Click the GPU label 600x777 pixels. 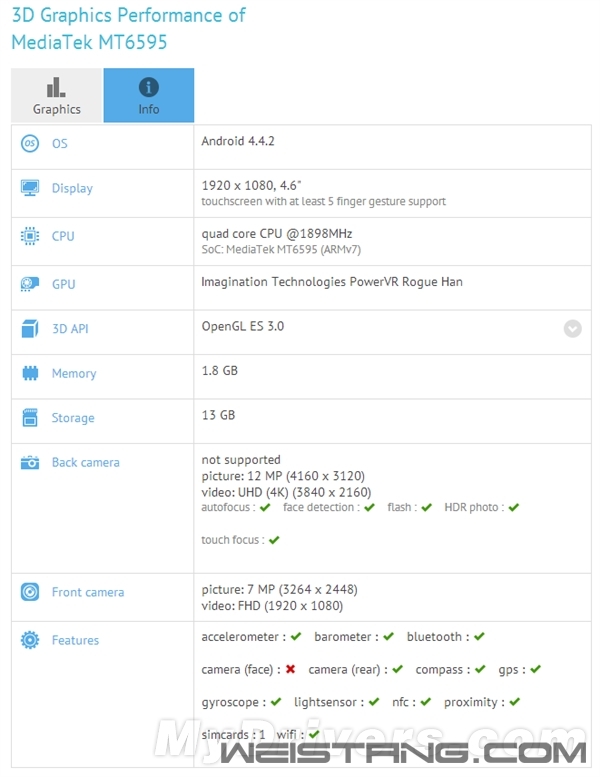pyautogui.click(x=63, y=284)
